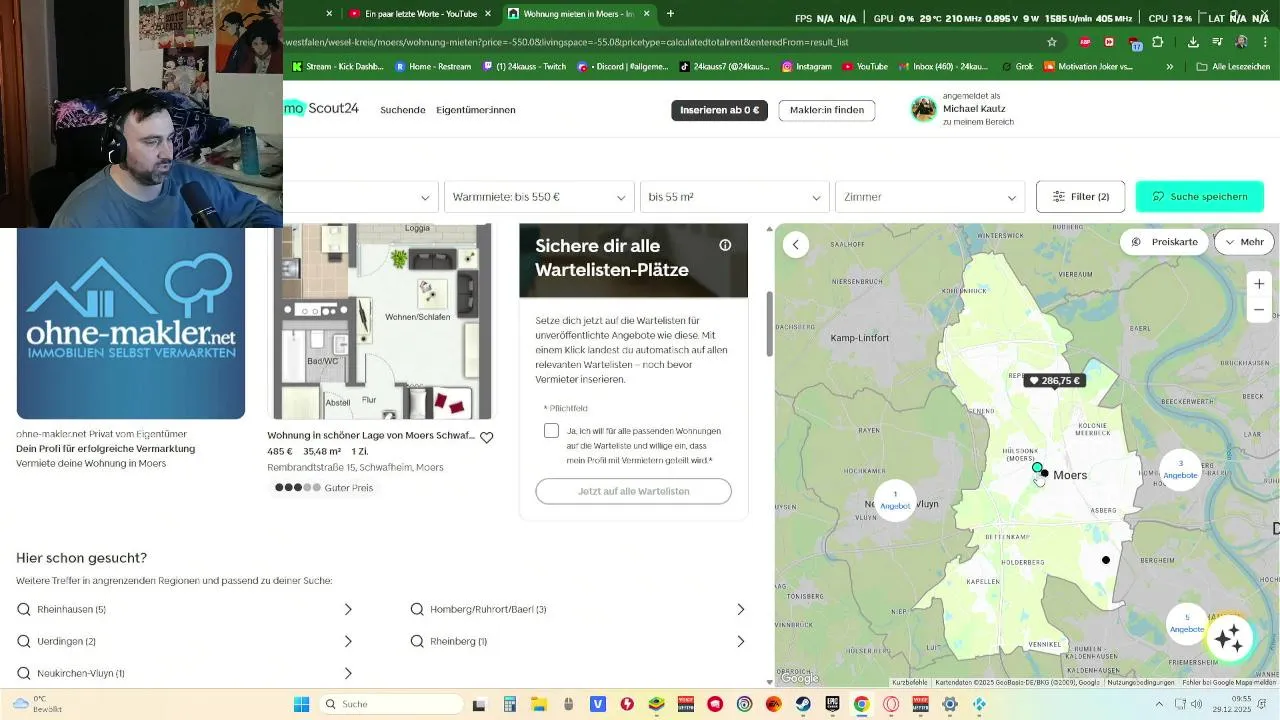The height and width of the screenshot is (720, 1280).
Task: Open File Explorer from taskbar
Action: [x=539, y=704]
